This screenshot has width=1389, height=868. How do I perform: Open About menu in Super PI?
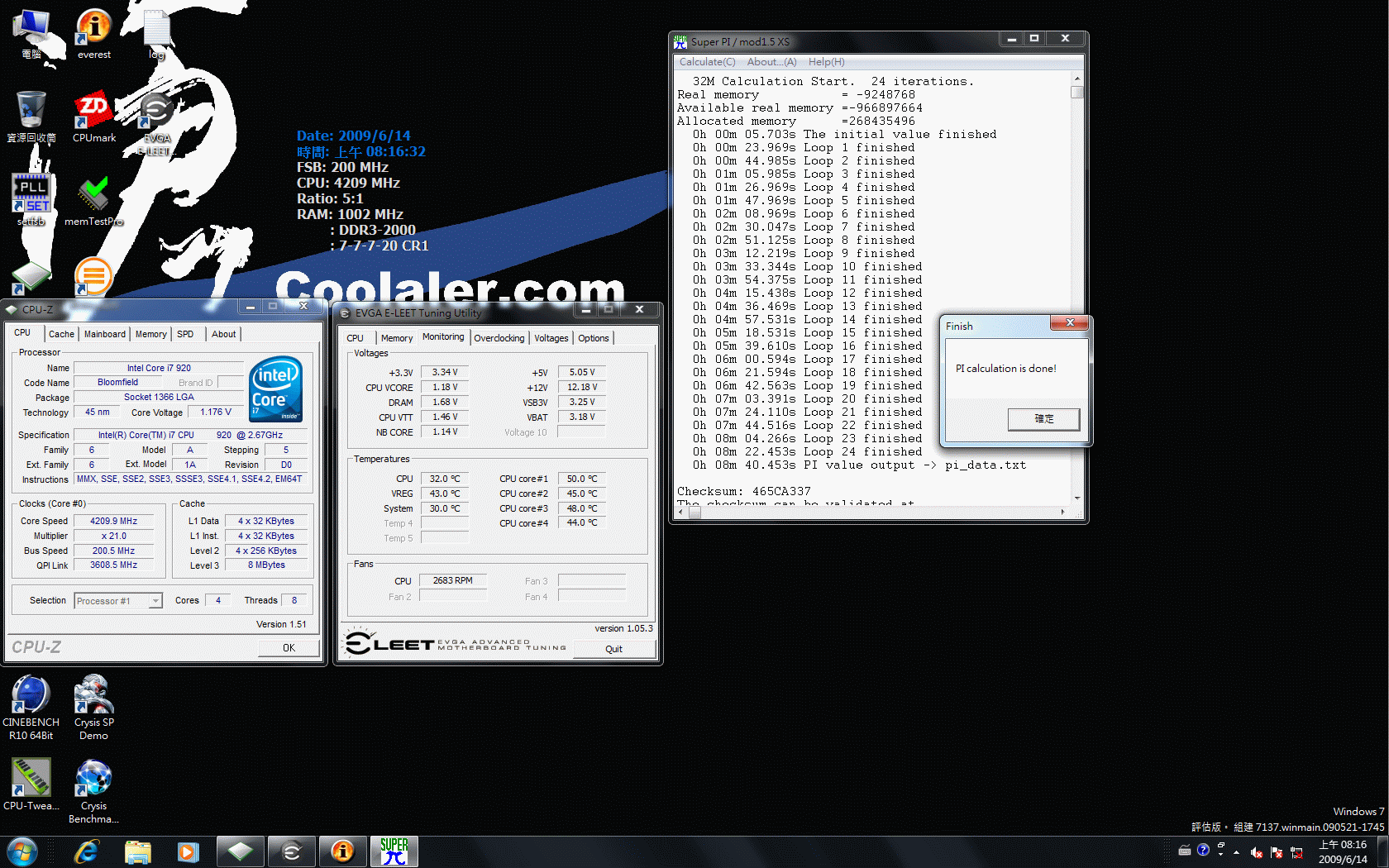click(771, 62)
